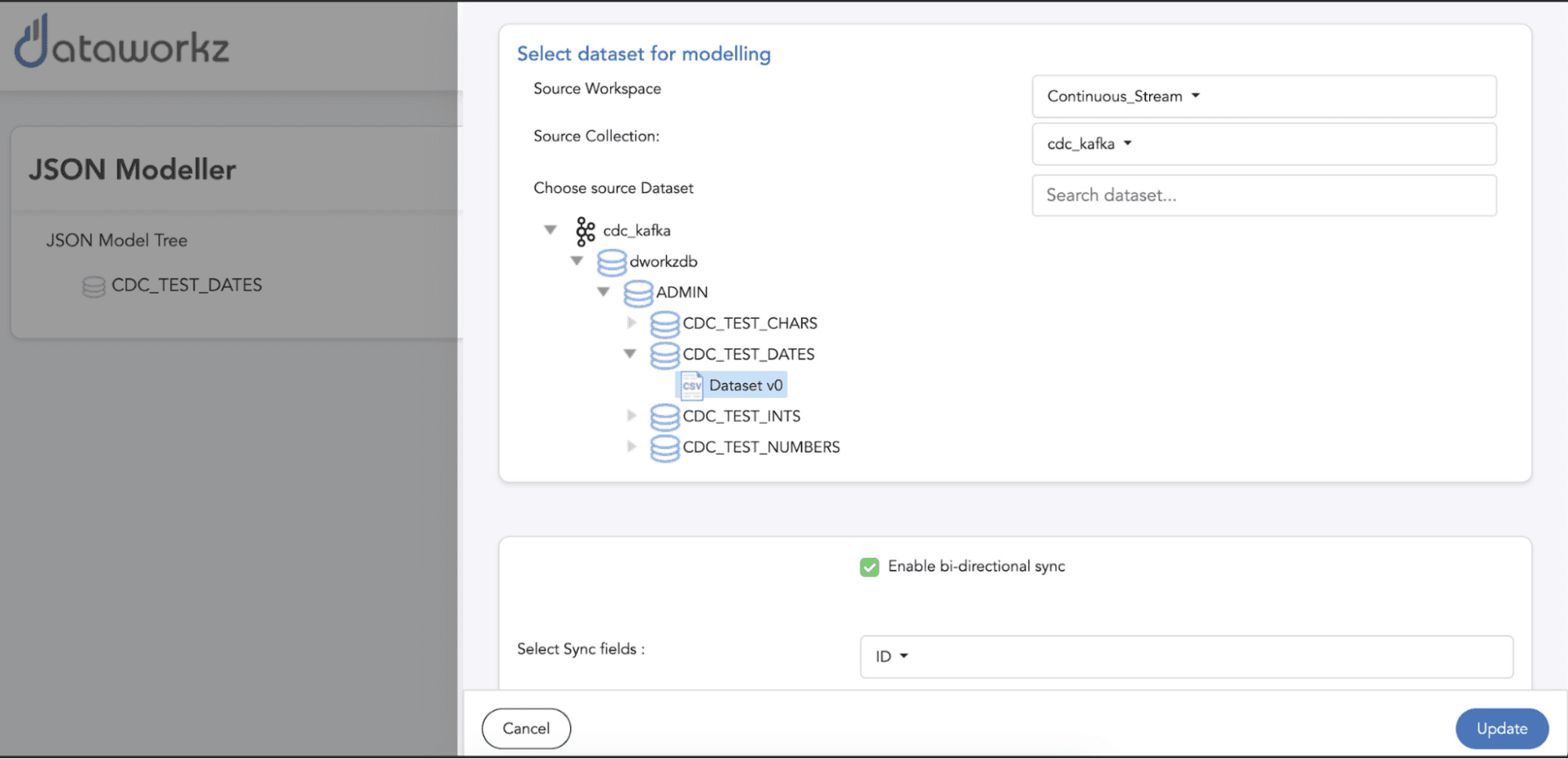Click the Search dataset input field
This screenshot has width=1568, height=759.
[x=1263, y=195]
